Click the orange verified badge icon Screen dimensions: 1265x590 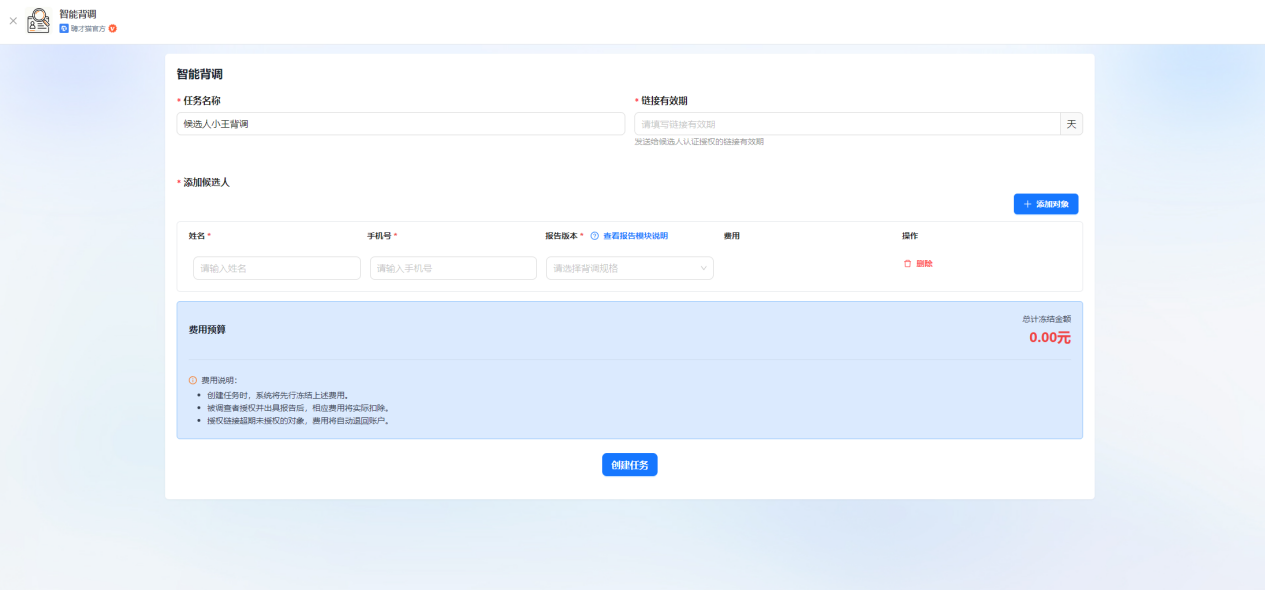(x=113, y=28)
